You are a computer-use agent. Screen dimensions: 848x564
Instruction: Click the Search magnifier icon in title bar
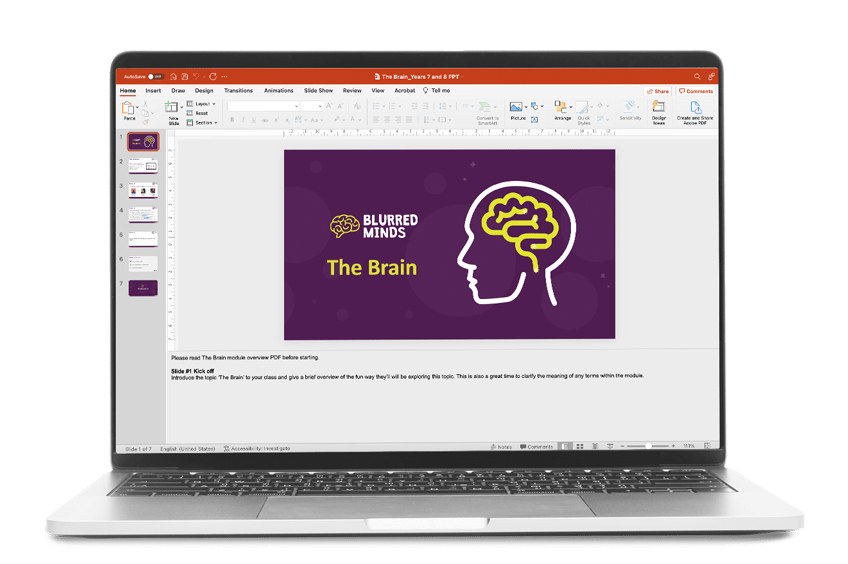697,77
